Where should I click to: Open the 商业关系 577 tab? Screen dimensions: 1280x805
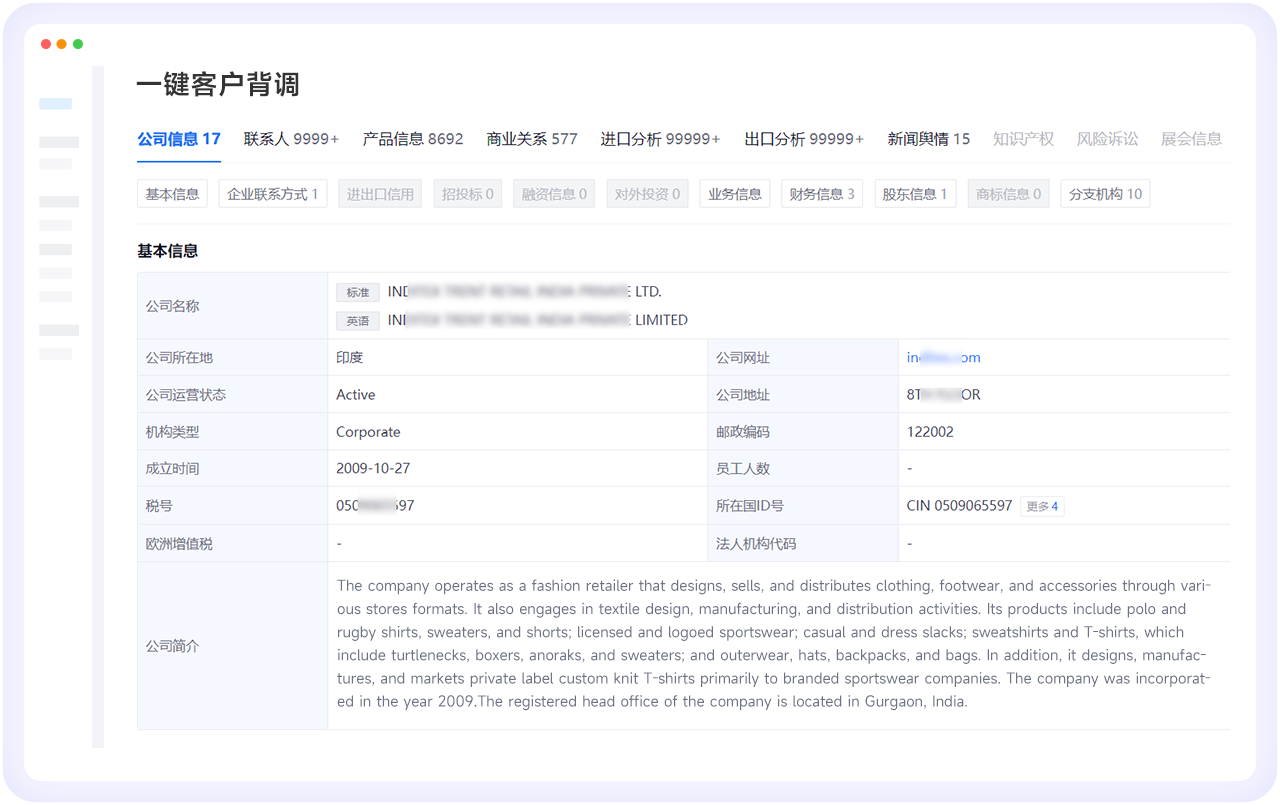tap(531, 139)
